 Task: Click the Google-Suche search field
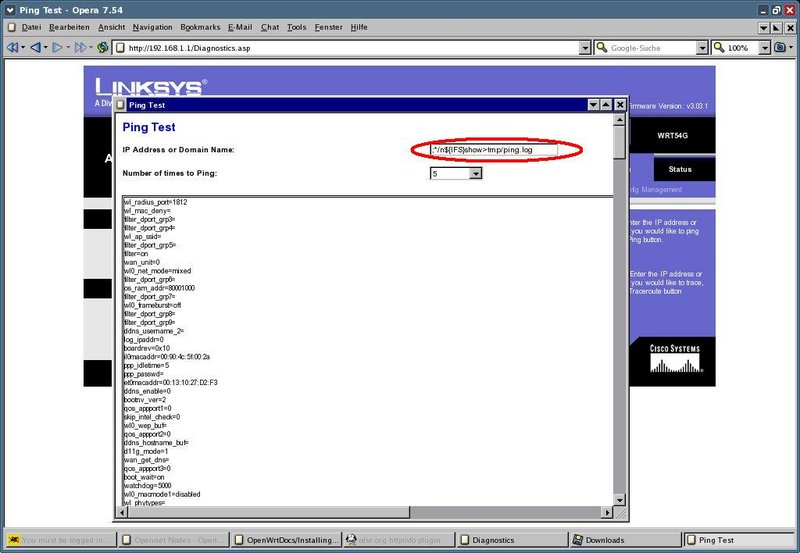(x=652, y=48)
